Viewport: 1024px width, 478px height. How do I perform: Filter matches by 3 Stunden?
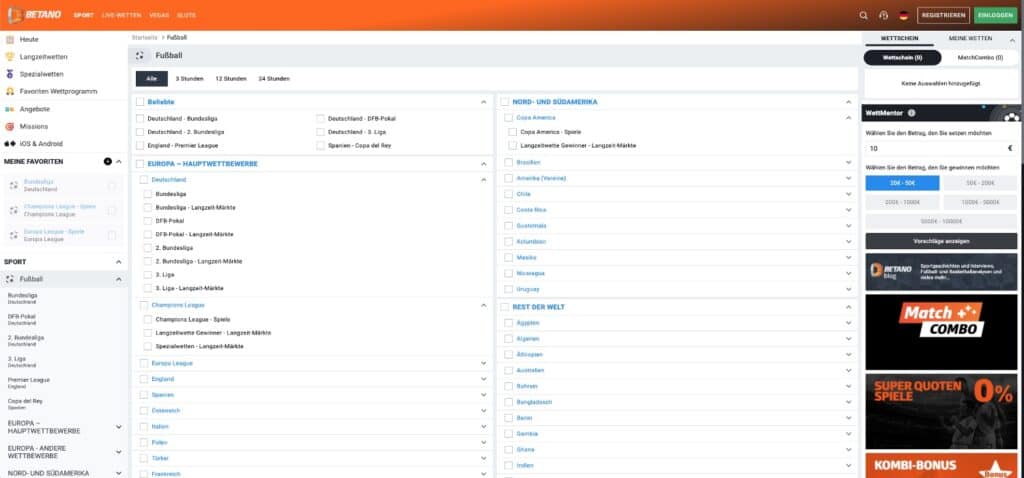tap(189, 78)
